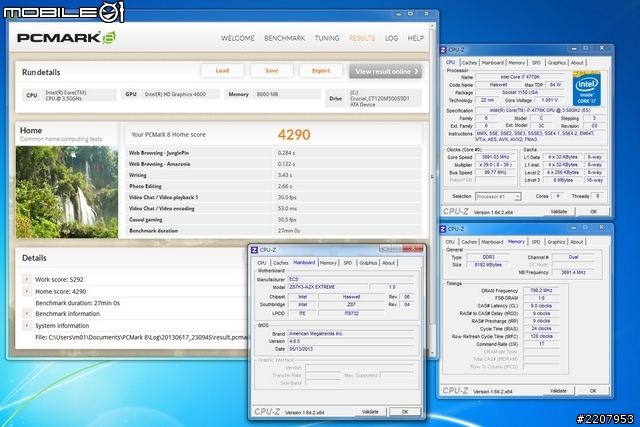Click Validate in CPU tab CPU-Z window
Viewport: 640px width, 427px height.
tap(558, 211)
